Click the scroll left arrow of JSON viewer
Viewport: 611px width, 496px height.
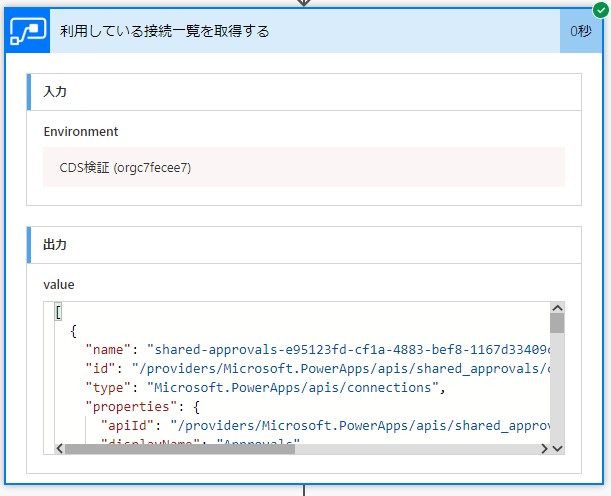[x=60, y=449]
